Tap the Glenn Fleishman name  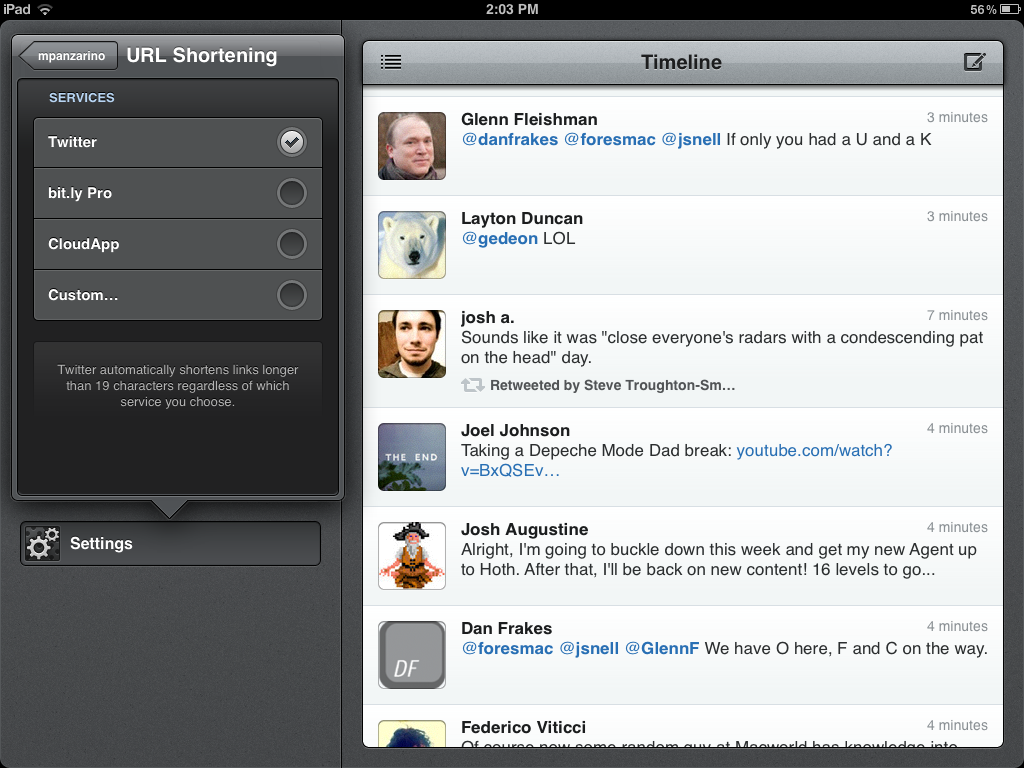coord(529,120)
